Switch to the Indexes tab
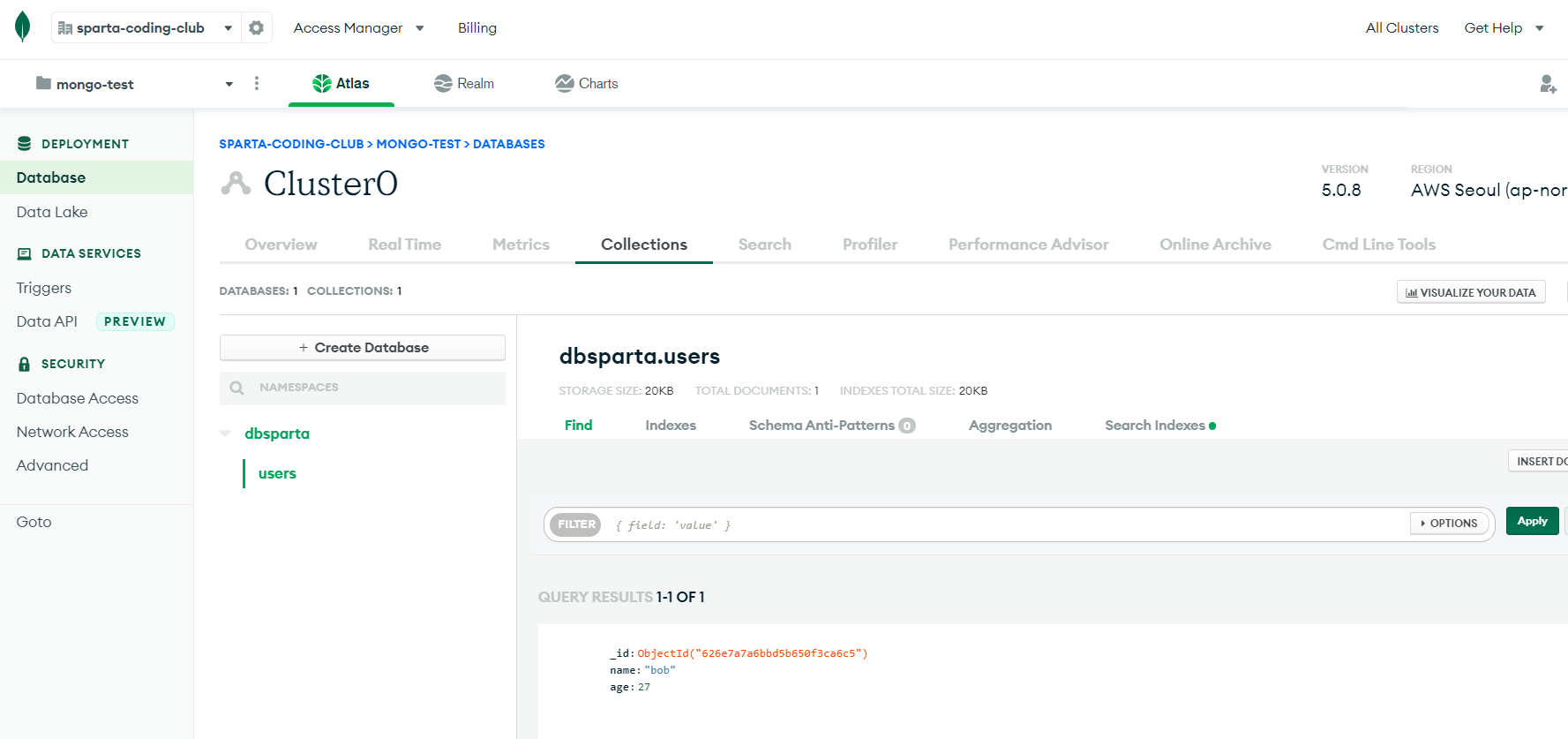 (x=671, y=426)
